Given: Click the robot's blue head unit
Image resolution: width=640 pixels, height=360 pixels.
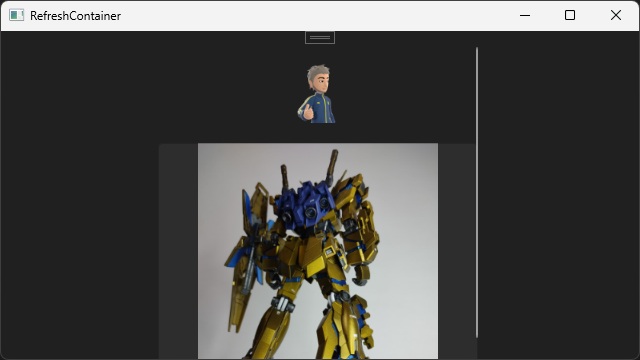Looking at the screenshot, I should click(x=305, y=203).
